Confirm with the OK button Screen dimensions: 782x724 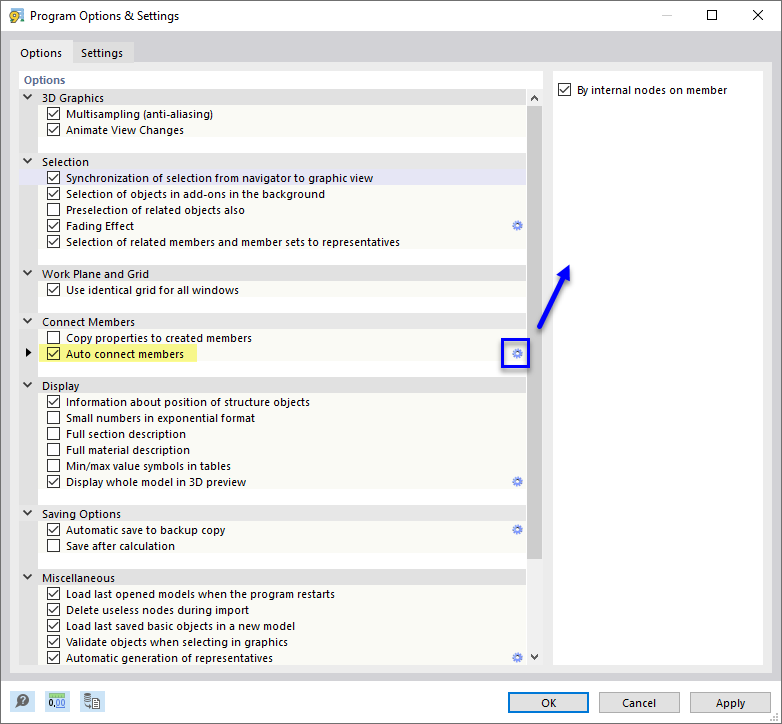[x=548, y=703]
